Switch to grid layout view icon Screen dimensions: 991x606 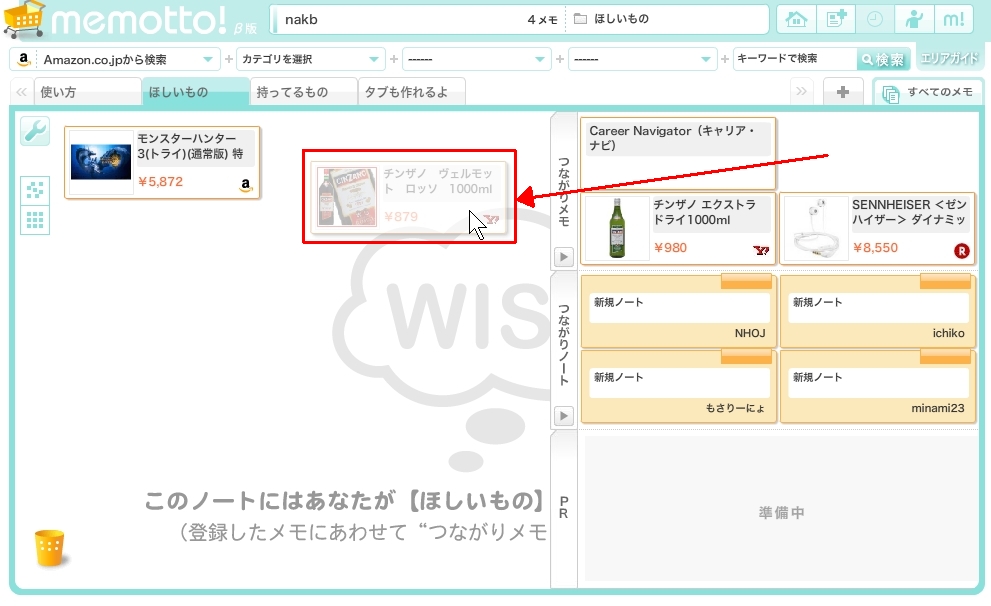35,220
